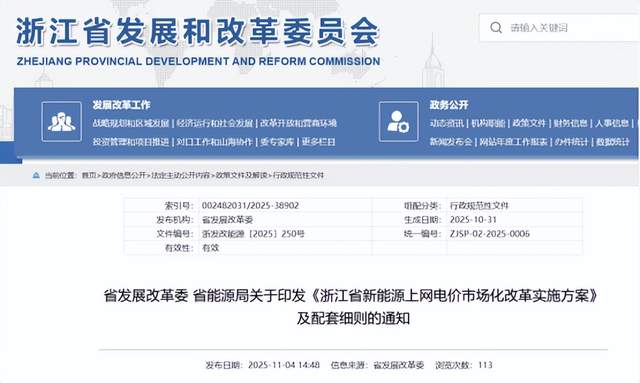Open 投资管理和项目推进 link
The image size is (640, 383).
tap(131, 142)
